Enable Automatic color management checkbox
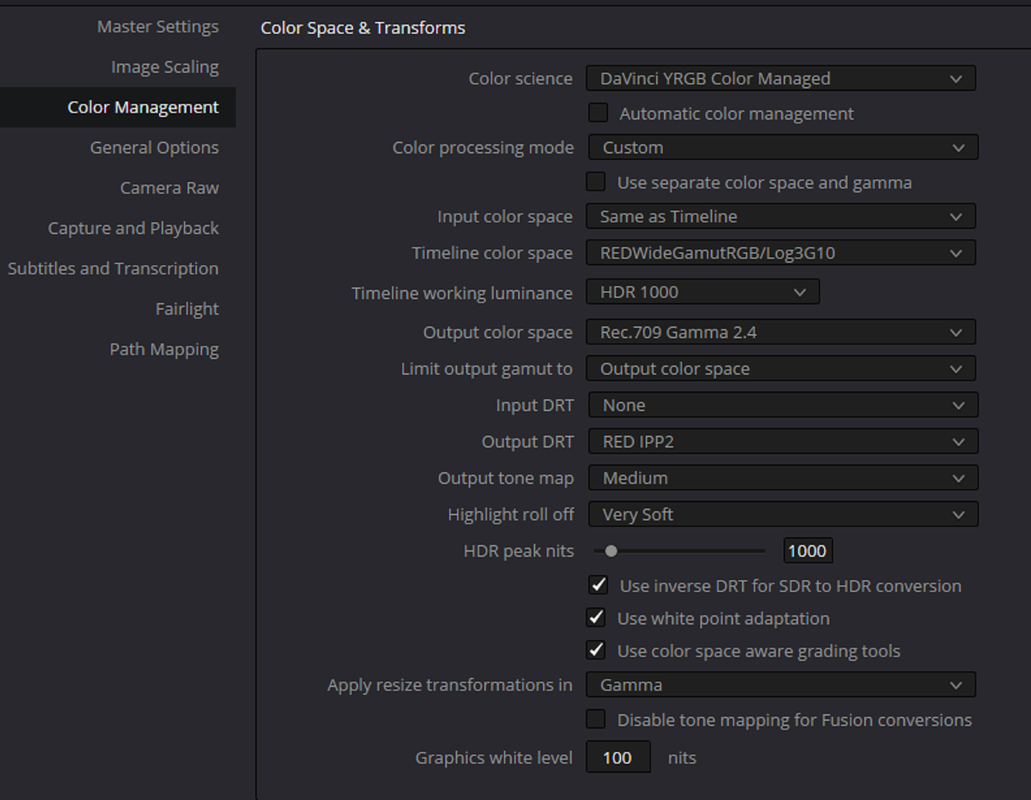Viewport: 1031px width, 800px height. click(598, 113)
